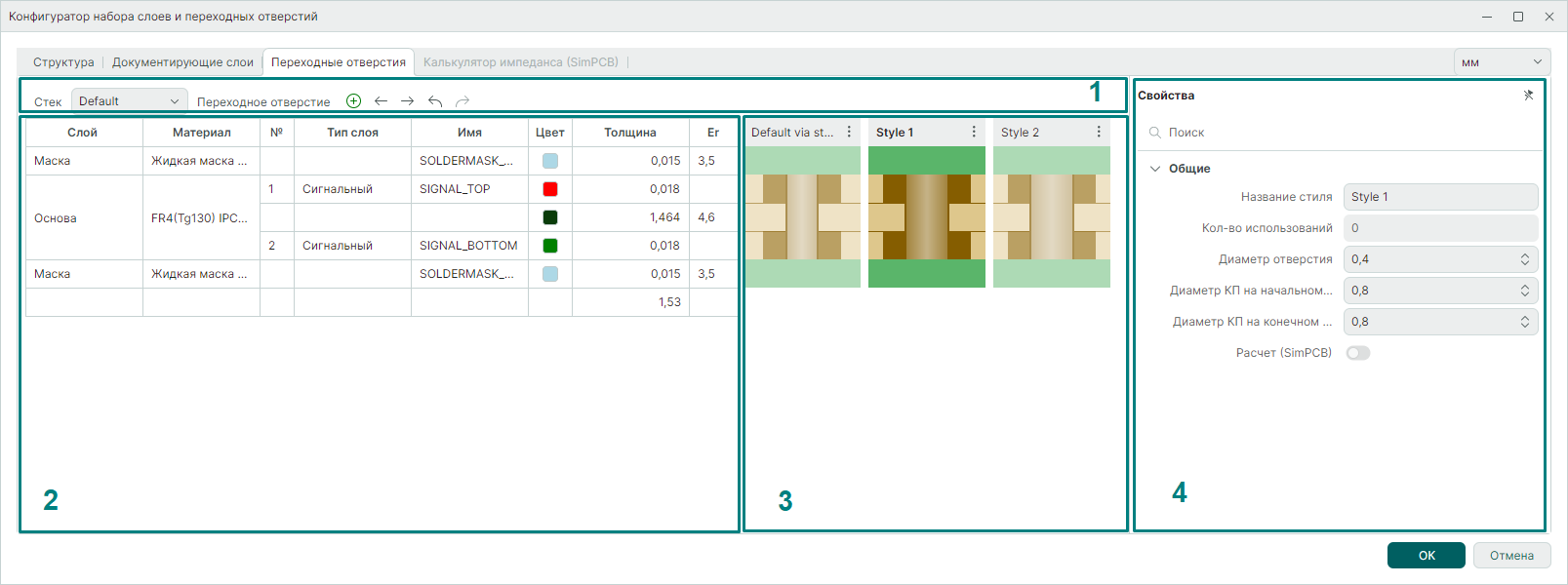Screen dimensions: 1568x585
Task: Confirm with the OK button
Action: coord(1427,555)
